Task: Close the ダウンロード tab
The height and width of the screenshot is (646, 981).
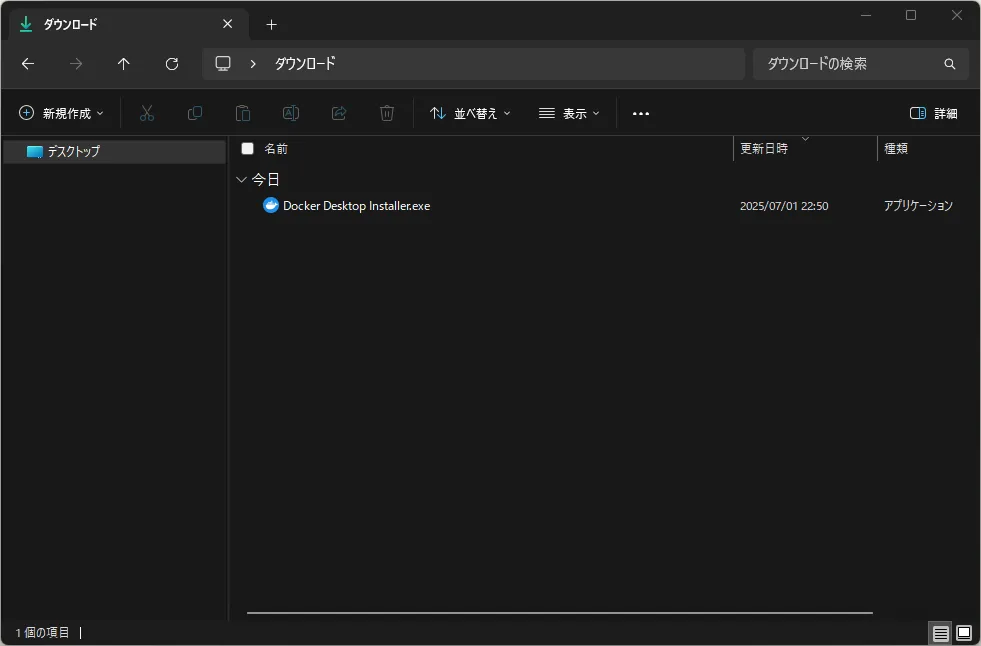Action: coord(228,24)
